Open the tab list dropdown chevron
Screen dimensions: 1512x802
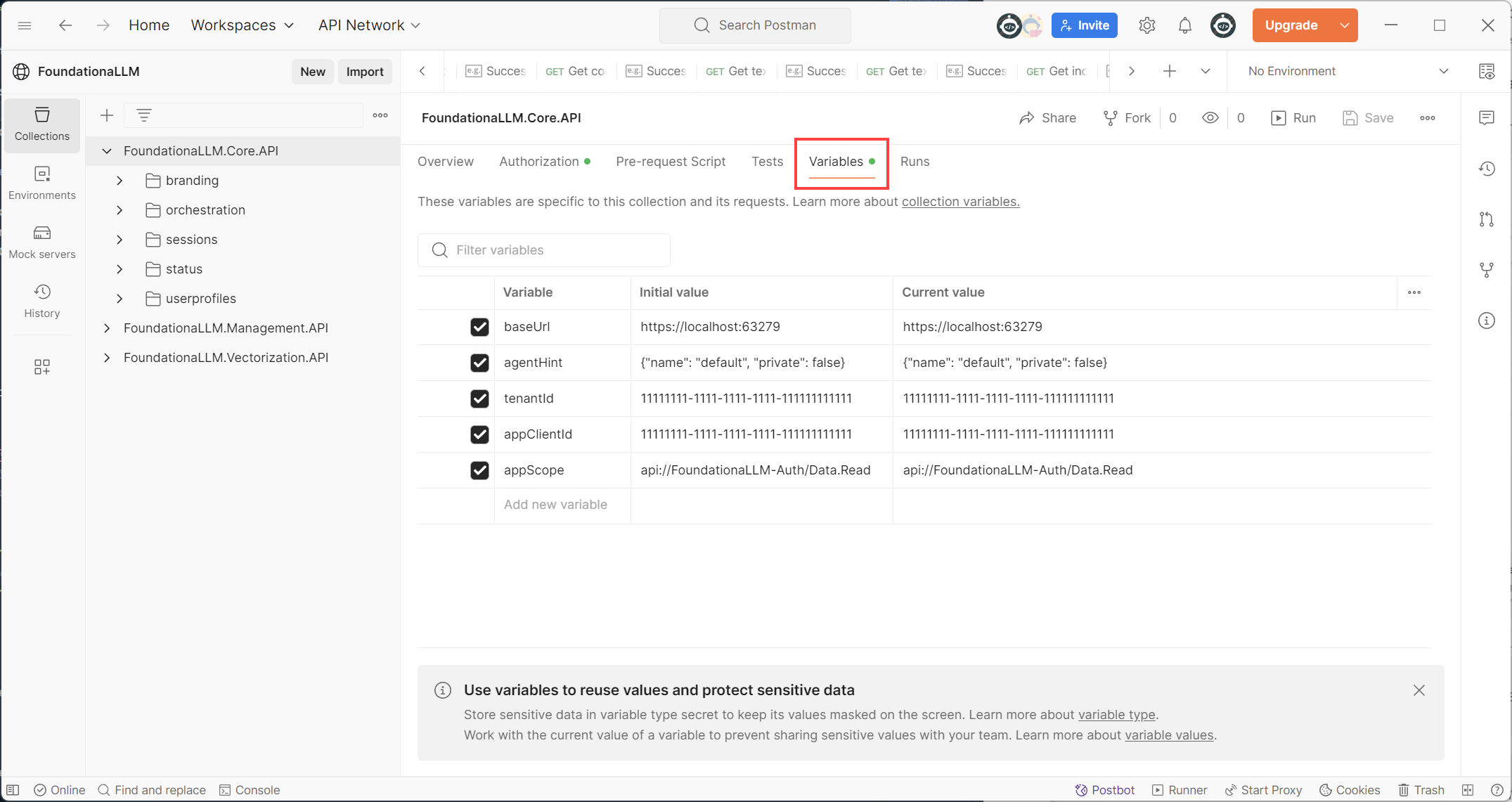pyautogui.click(x=1206, y=71)
